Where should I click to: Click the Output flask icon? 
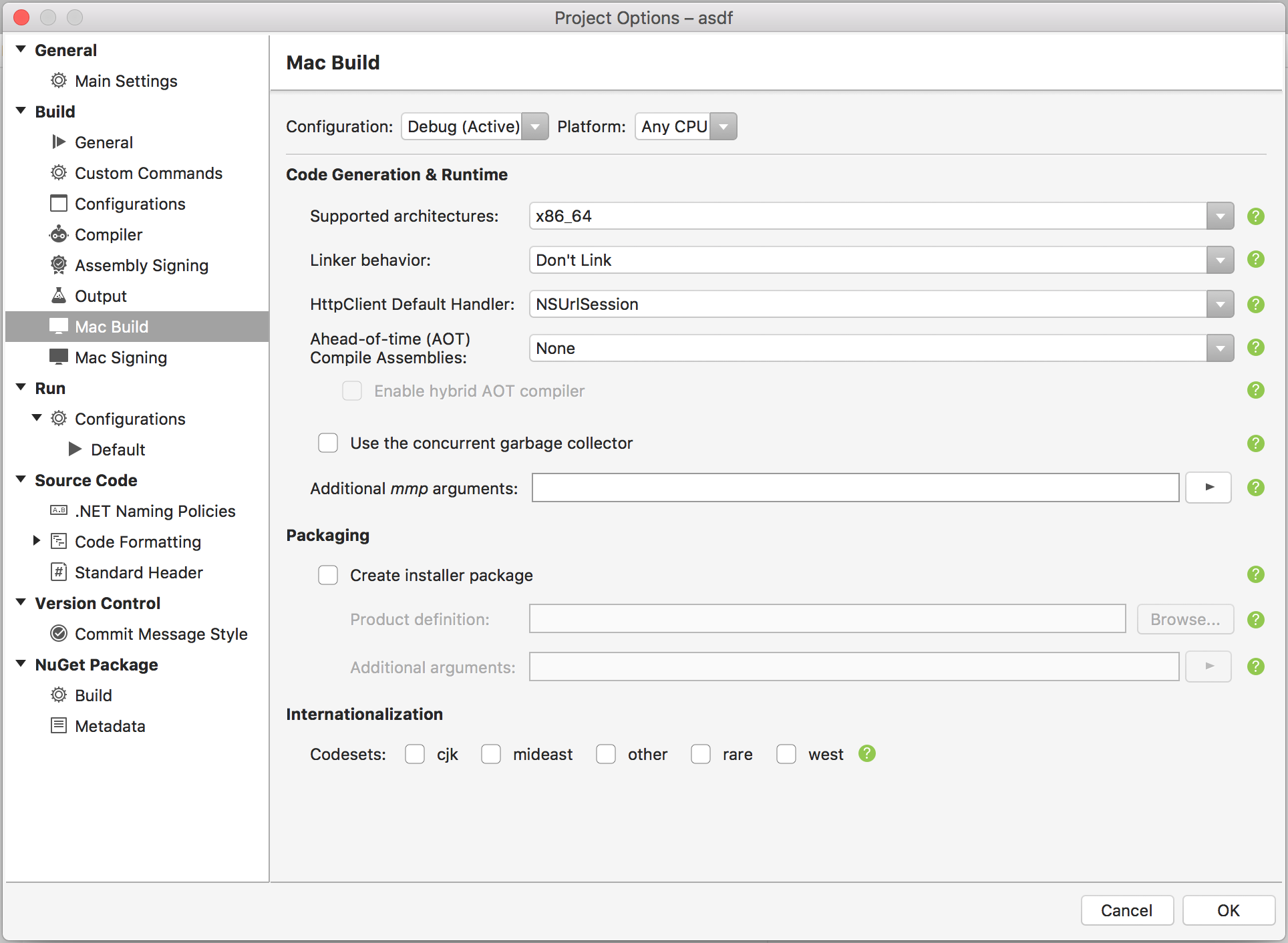click(59, 296)
